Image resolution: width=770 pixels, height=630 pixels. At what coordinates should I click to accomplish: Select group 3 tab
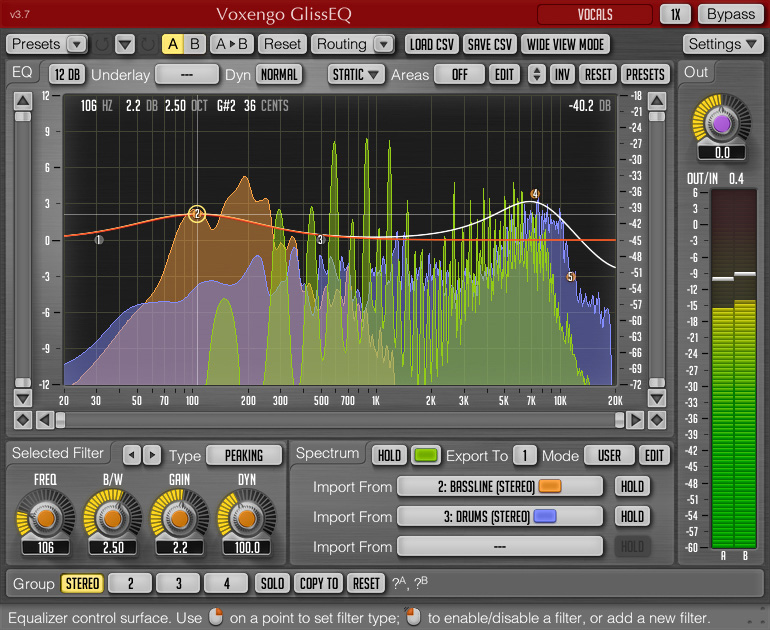pyautogui.click(x=178, y=583)
